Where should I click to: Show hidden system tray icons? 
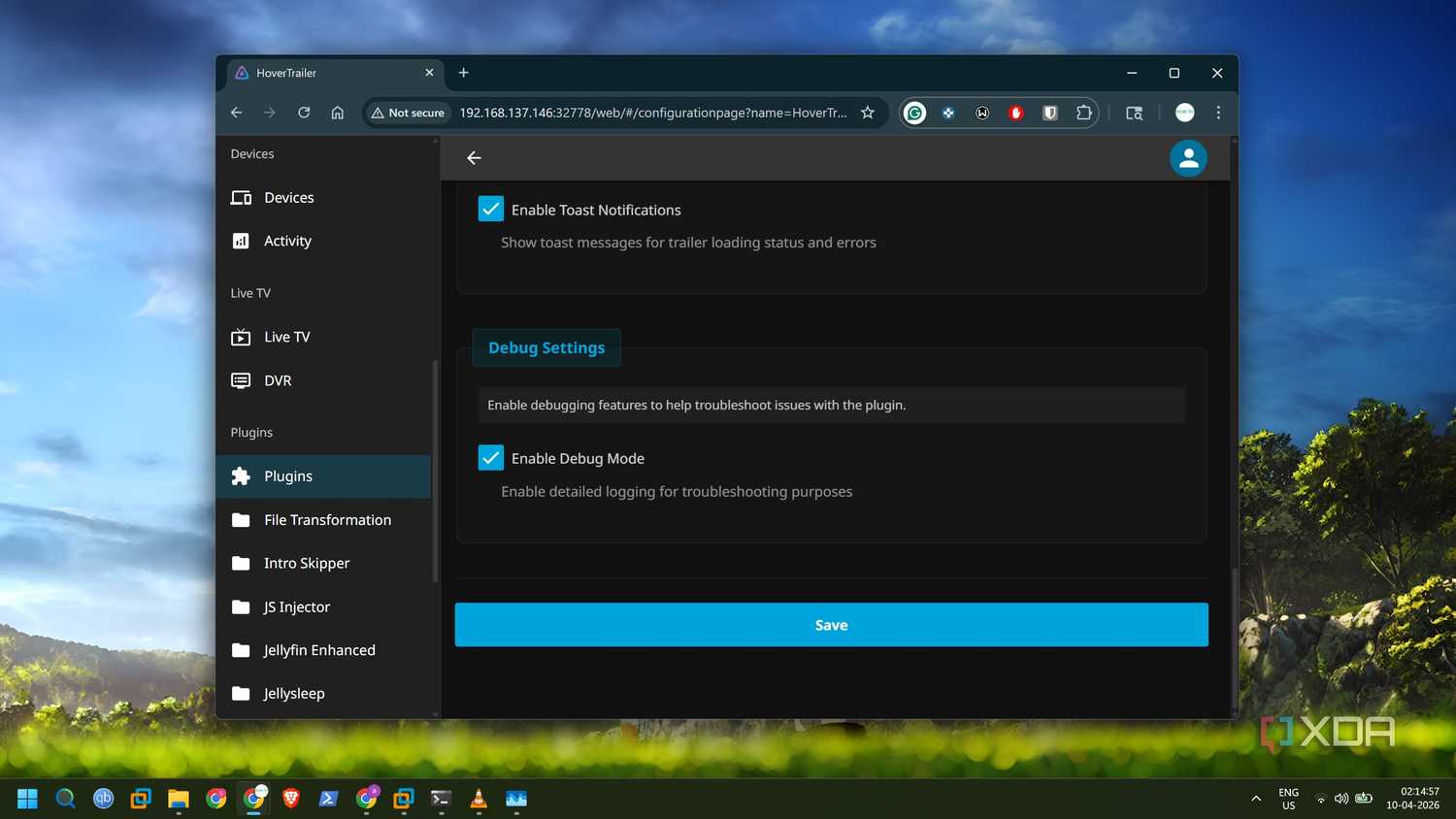tap(1256, 799)
